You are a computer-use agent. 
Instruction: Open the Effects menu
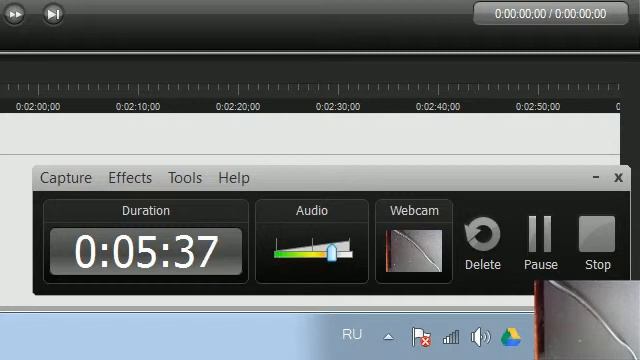pos(130,178)
